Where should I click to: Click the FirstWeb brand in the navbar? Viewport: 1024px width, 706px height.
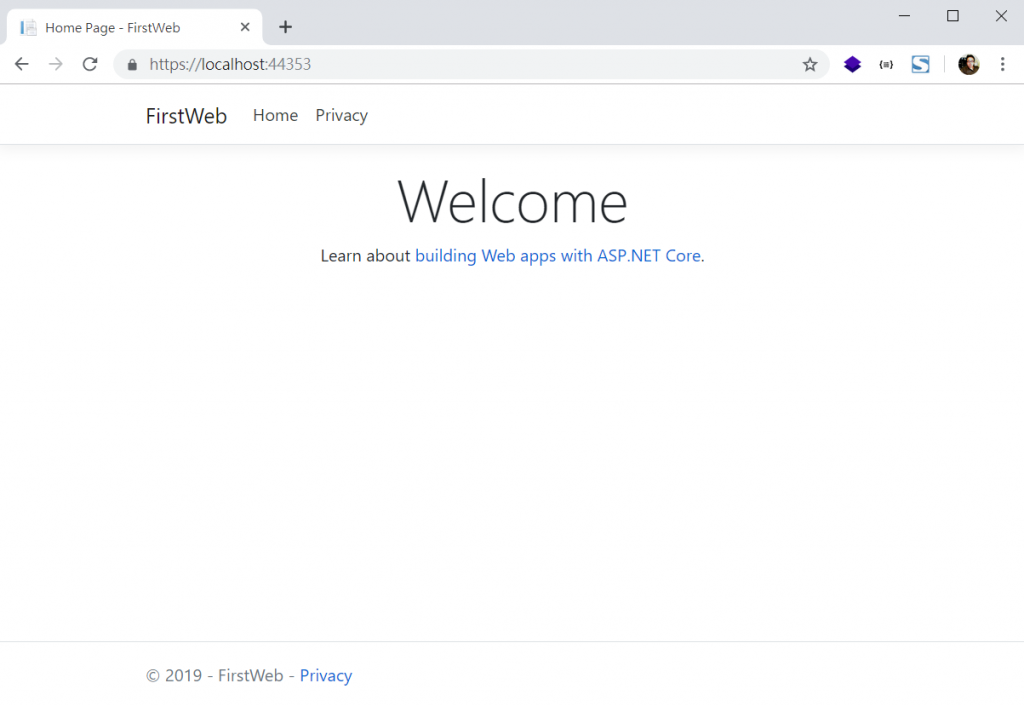point(186,116)
